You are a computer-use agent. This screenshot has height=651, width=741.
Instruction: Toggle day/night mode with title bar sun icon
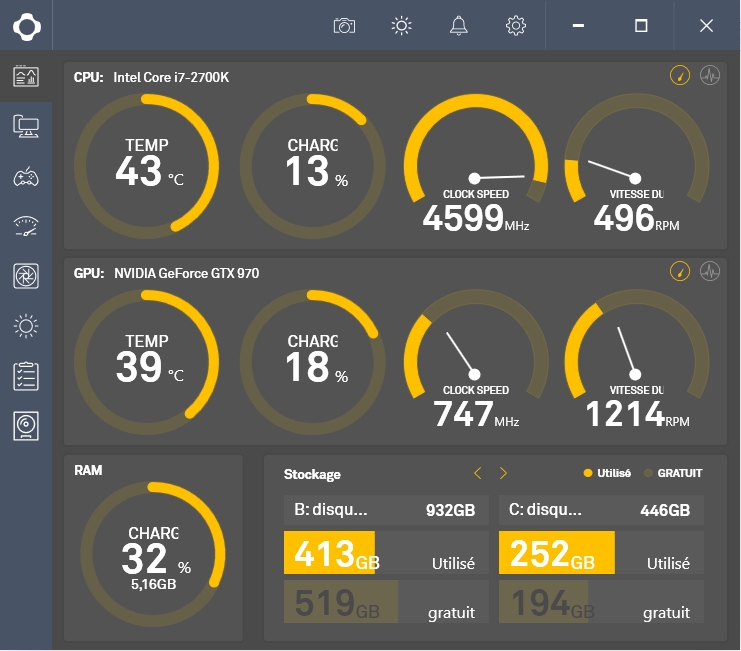click(x=402, y=26)
